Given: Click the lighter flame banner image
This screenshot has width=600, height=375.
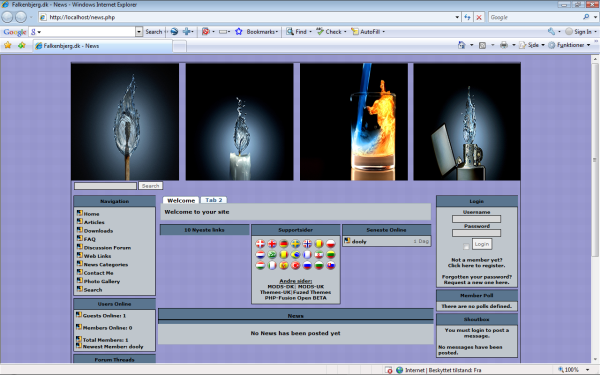Looking at the screenshot, I should pyautogui.click(x=467, y=122).
